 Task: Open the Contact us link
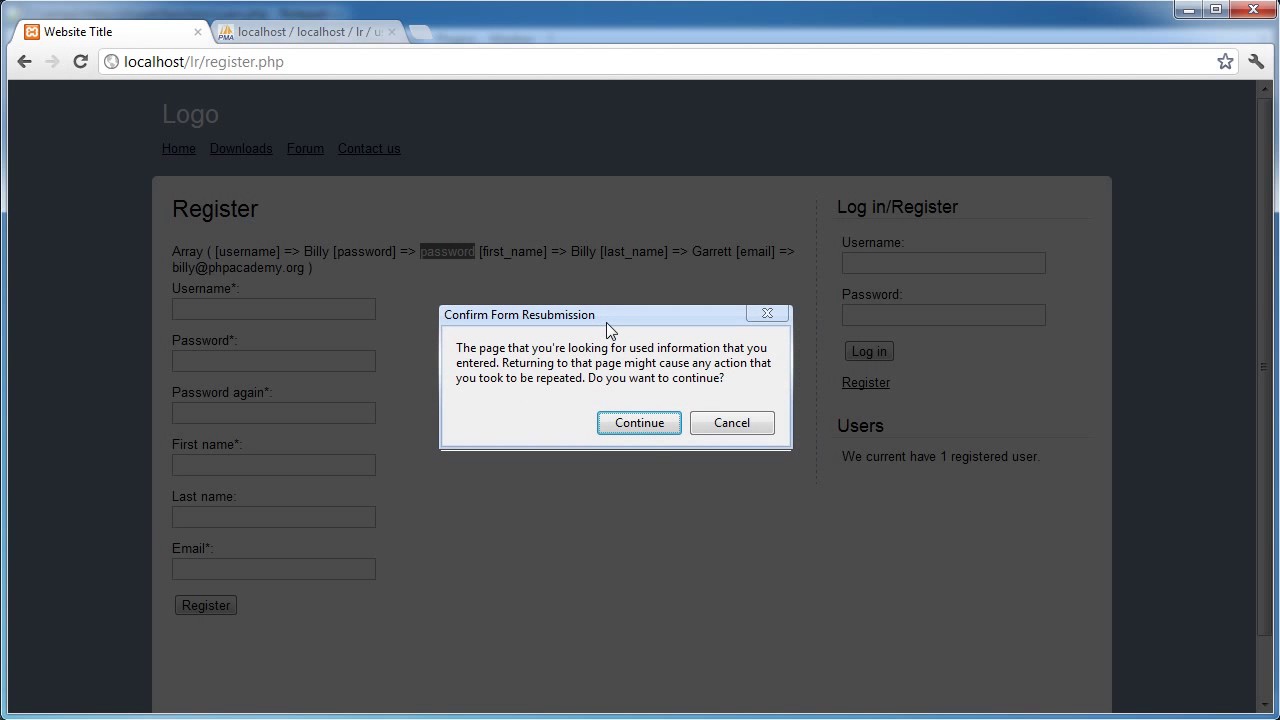coord(369,149)
